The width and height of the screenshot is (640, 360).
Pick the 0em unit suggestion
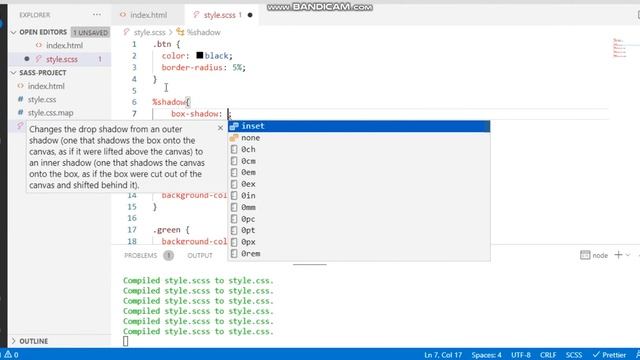(x=359, y=172)
